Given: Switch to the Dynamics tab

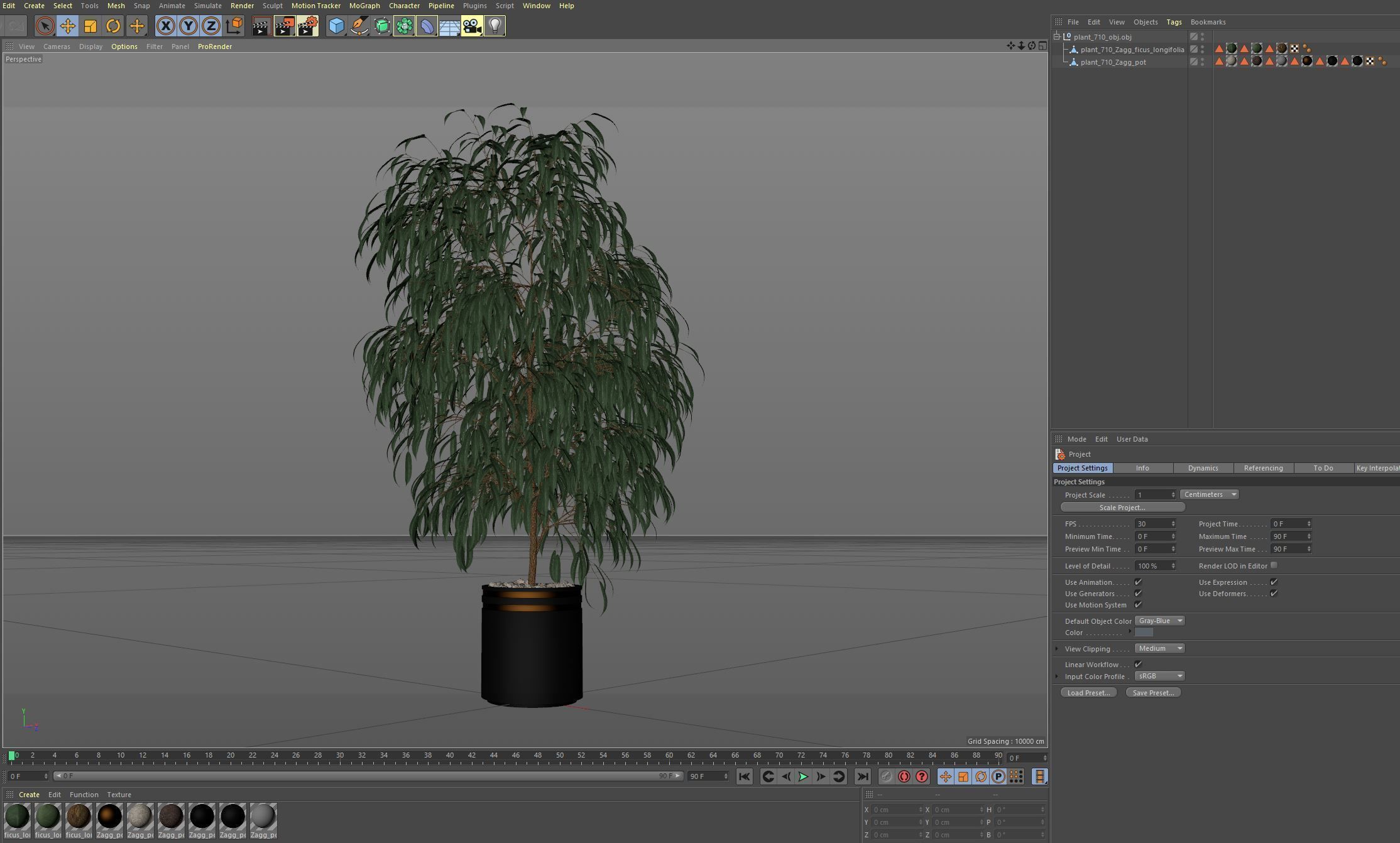Looking at the screenshot, I should pos(1203,468).
